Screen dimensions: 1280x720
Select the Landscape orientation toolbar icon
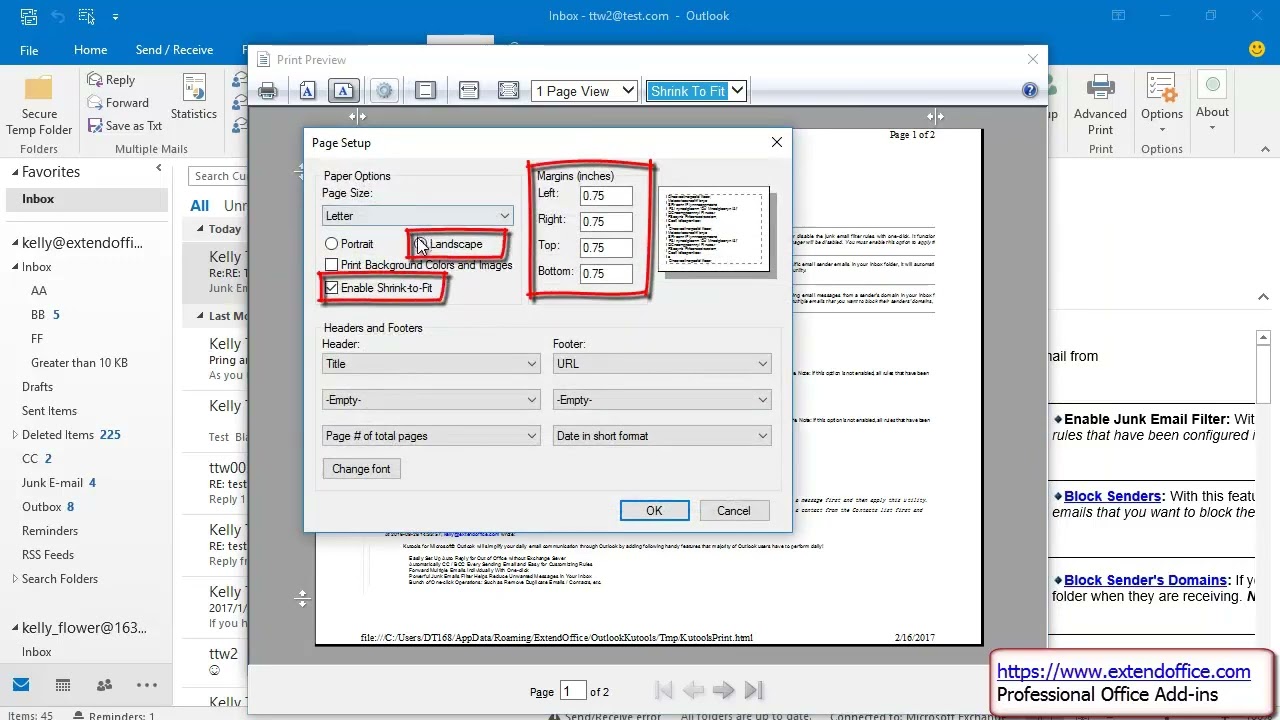point(343,91)
